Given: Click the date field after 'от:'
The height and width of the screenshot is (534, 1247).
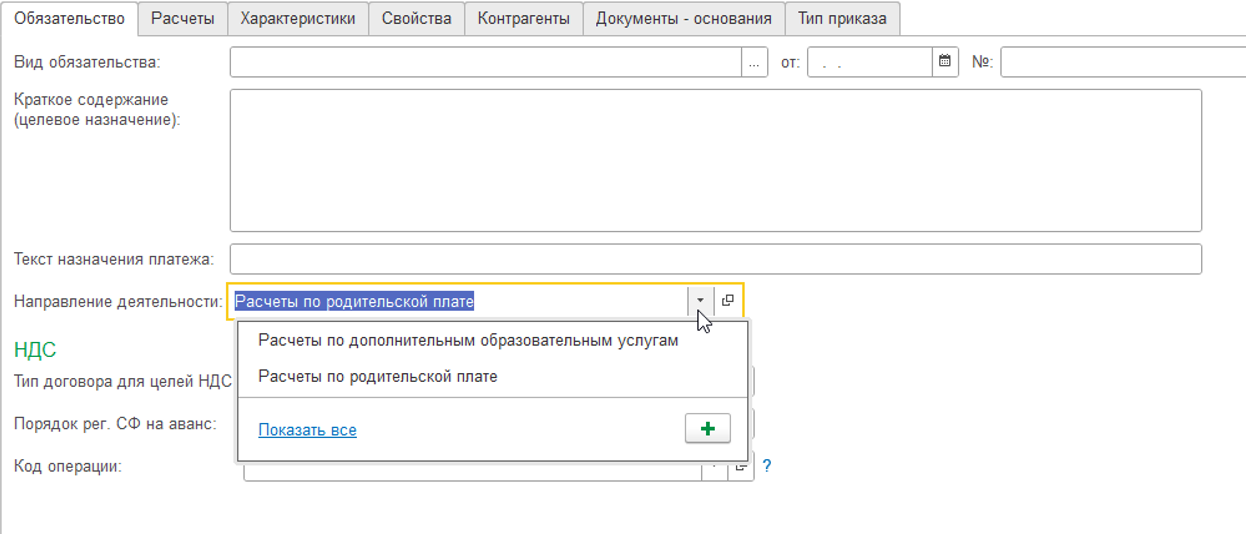Looking at the screenshot, I should (868, 62).
